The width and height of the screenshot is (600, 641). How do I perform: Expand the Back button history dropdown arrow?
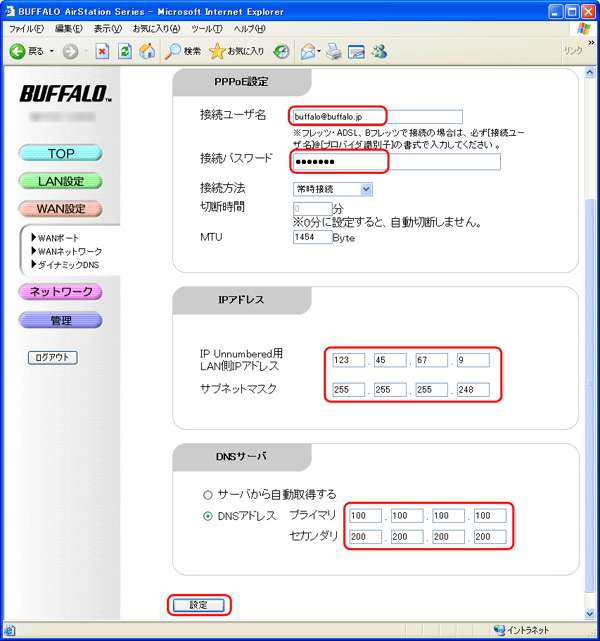[x=51, y=52]
